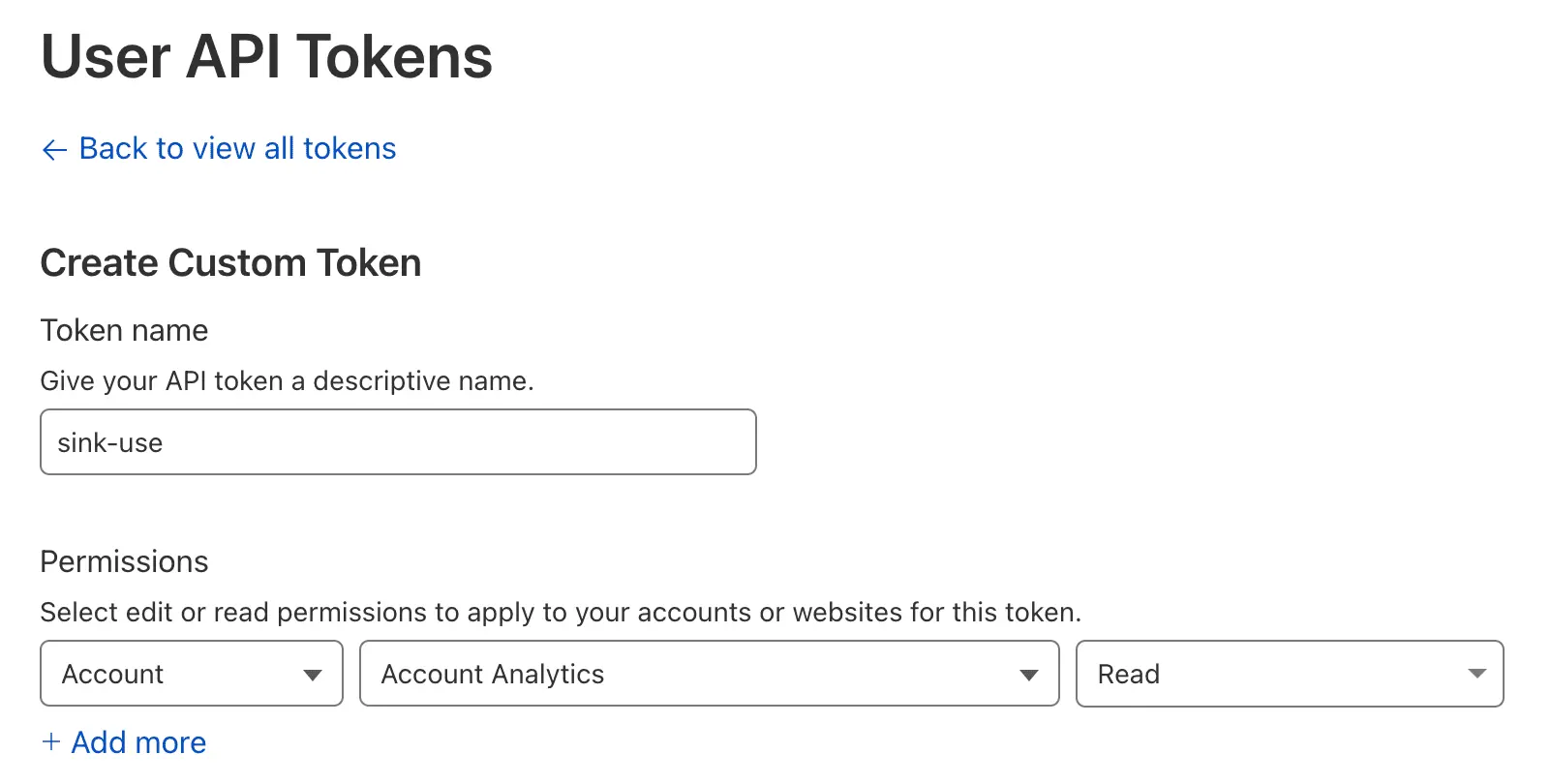Go back to view all tokens
The image size is (1551, 784).
tap(237, 148)
